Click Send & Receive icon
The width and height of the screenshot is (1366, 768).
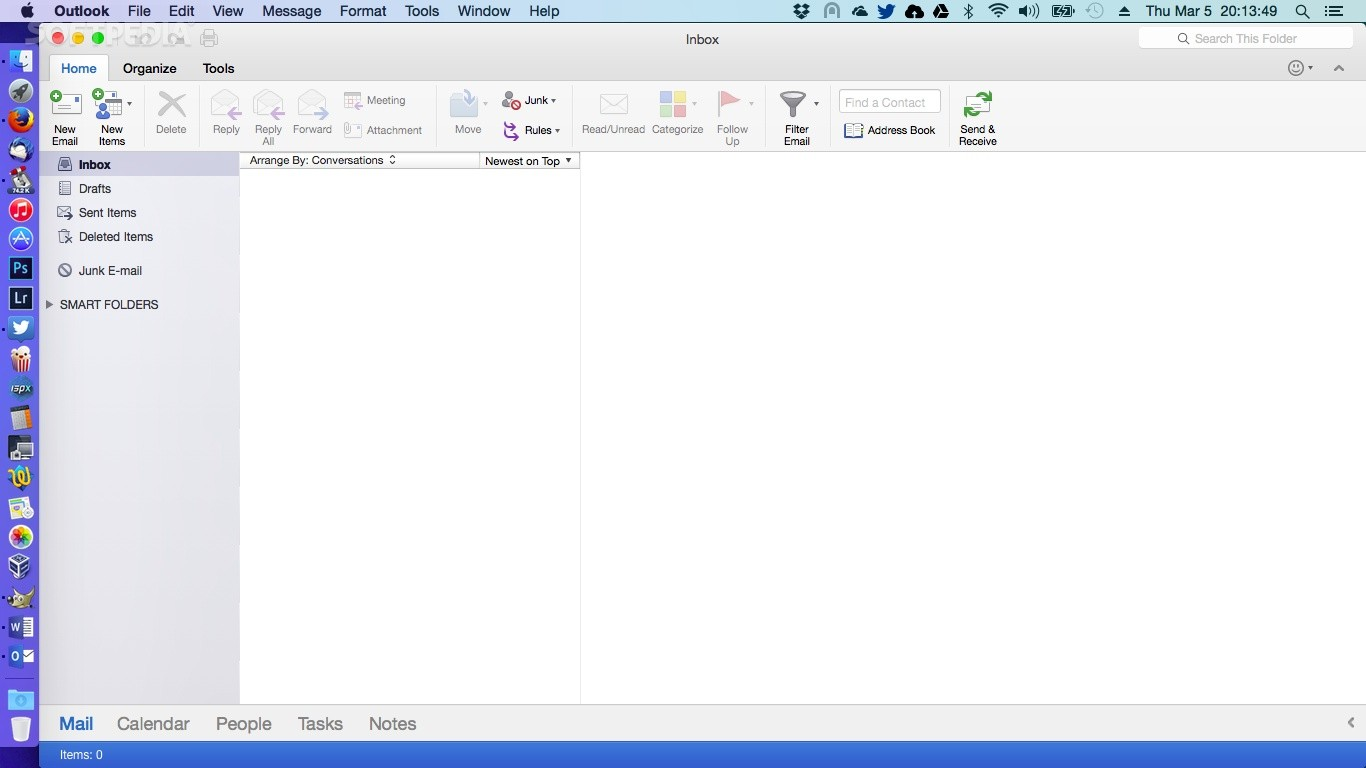coord(977,104)
